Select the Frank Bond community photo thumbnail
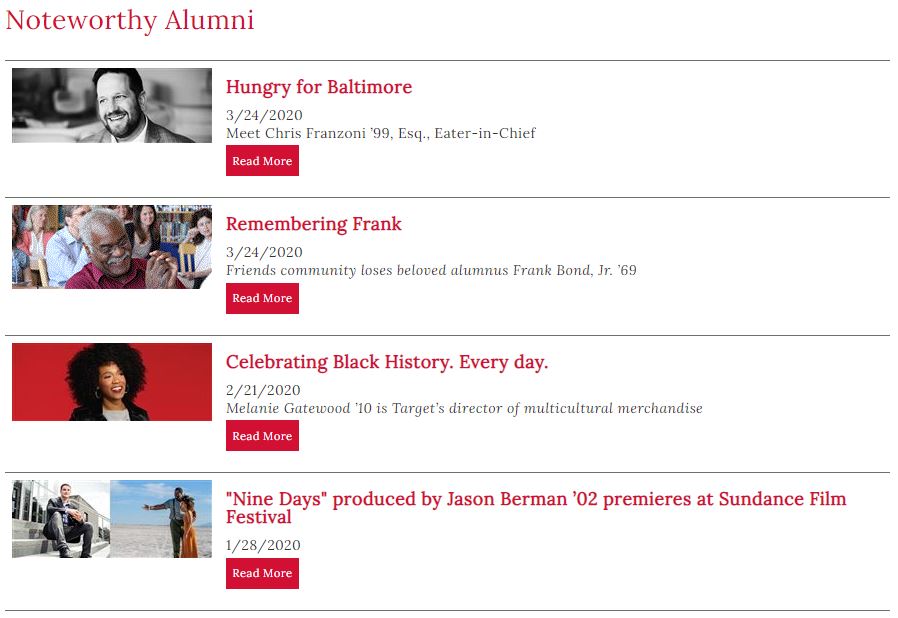898x618 pixels. 112,247
